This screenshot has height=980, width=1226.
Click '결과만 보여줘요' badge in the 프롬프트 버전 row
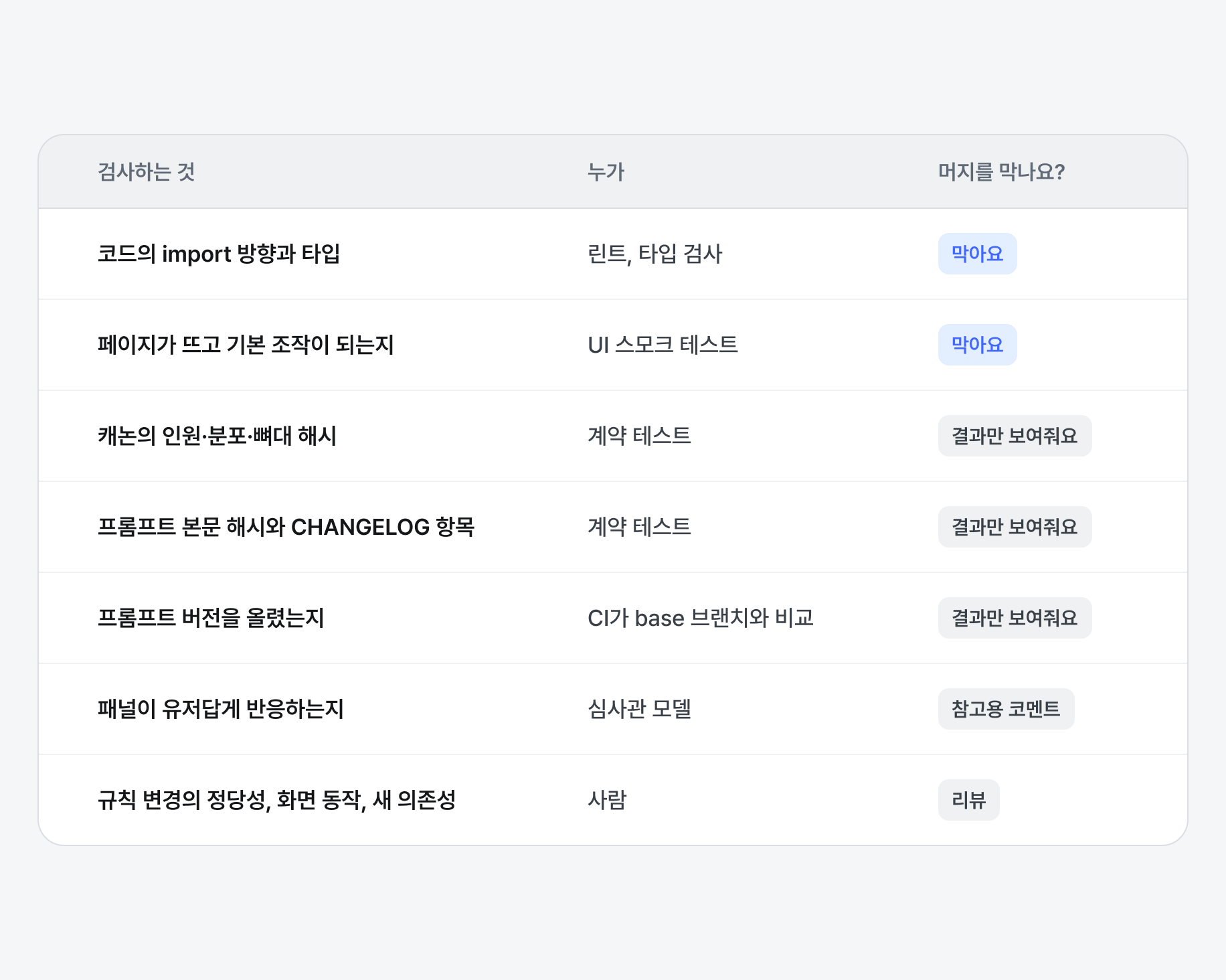[x=1015, y=618]
